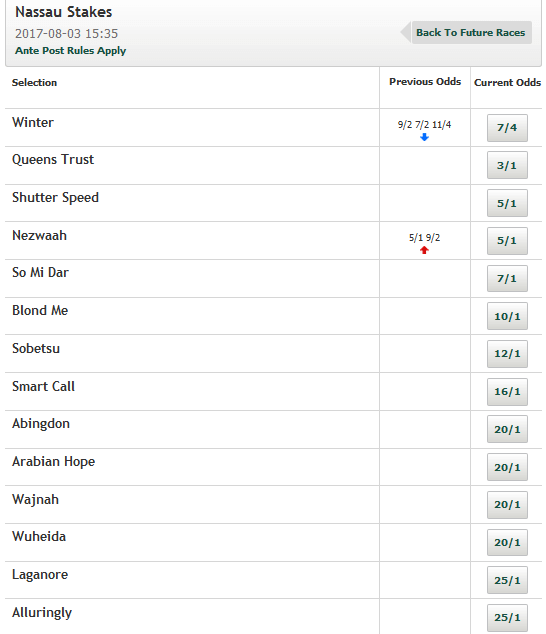Select Smart Call 16/1 odds
546x634 pixels.
click(507, 392)
